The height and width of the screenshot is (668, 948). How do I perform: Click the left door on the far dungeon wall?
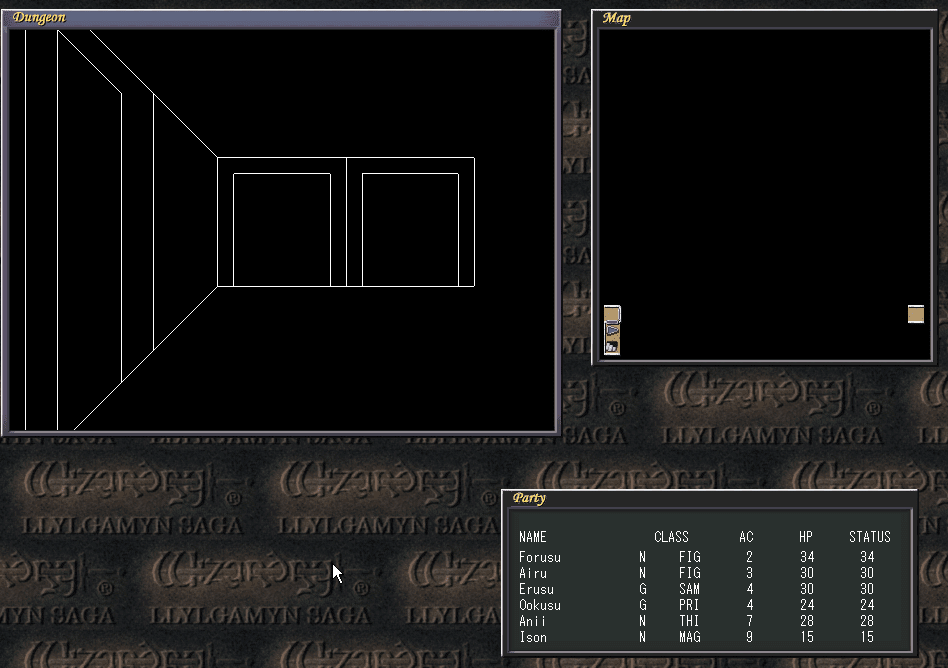(x=282, y=230)
